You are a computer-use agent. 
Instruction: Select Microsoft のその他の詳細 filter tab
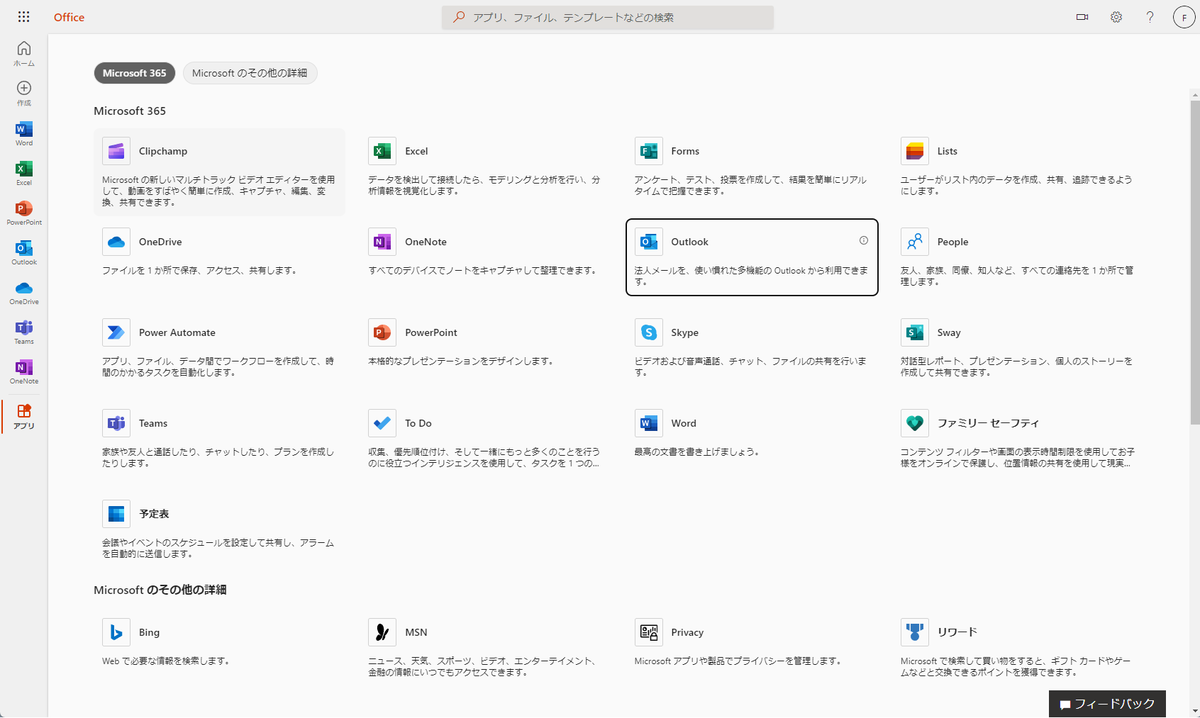[250, 73]
